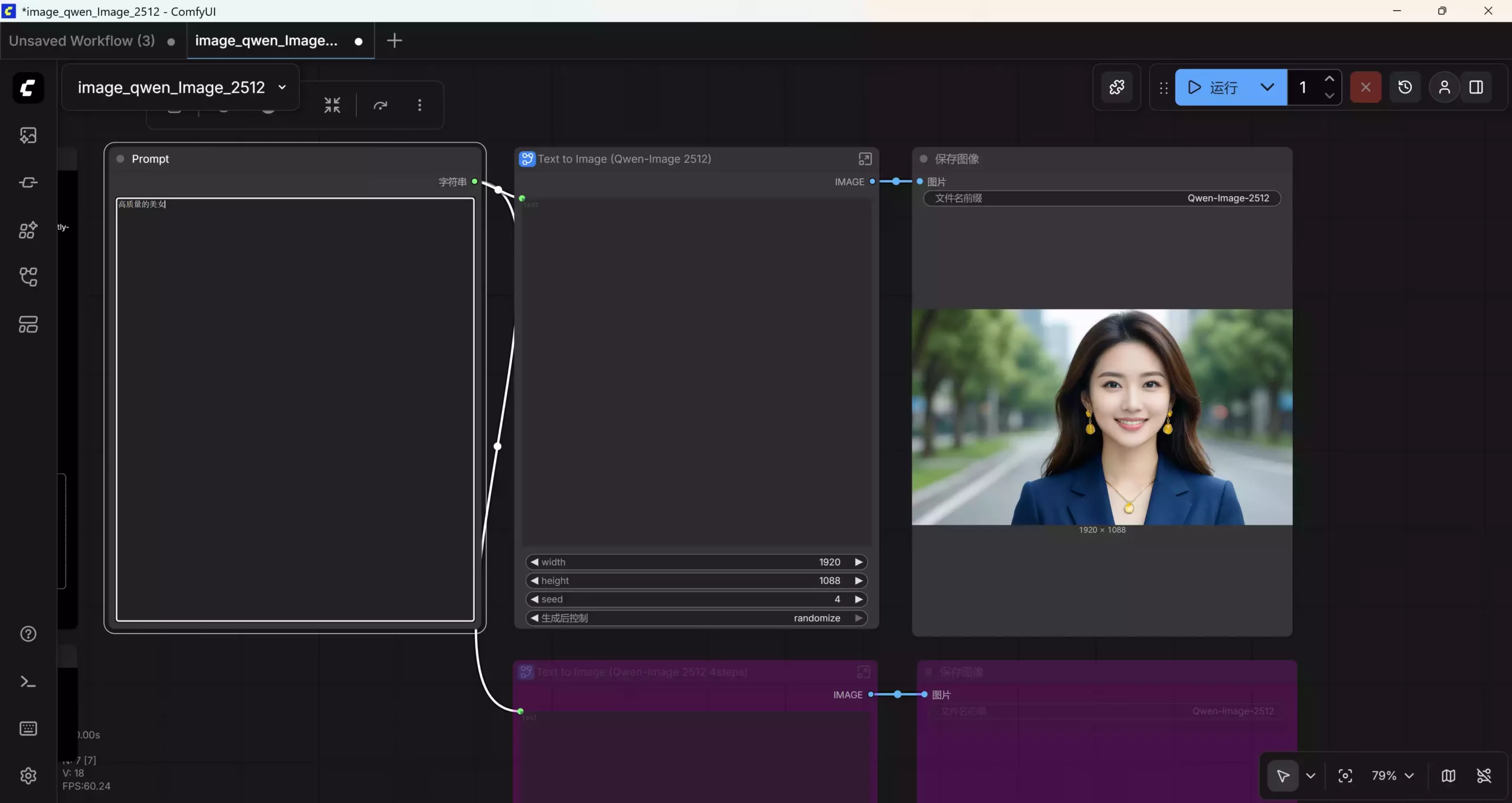Run the workflow with the 运行 button
This screenshot has height=803, width=1512.
(x=1223, y=87)
